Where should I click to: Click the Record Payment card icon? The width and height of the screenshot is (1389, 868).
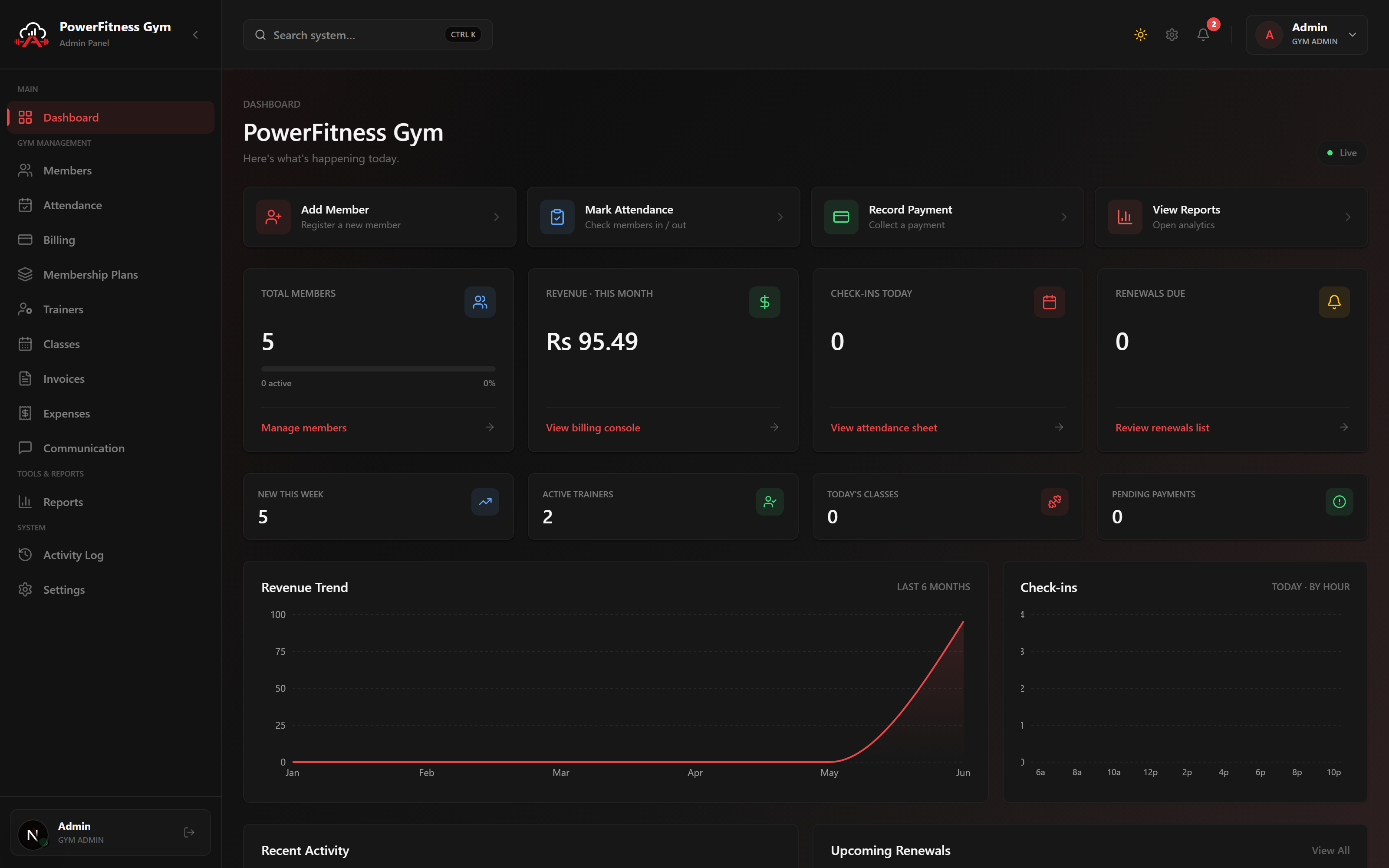841,217
